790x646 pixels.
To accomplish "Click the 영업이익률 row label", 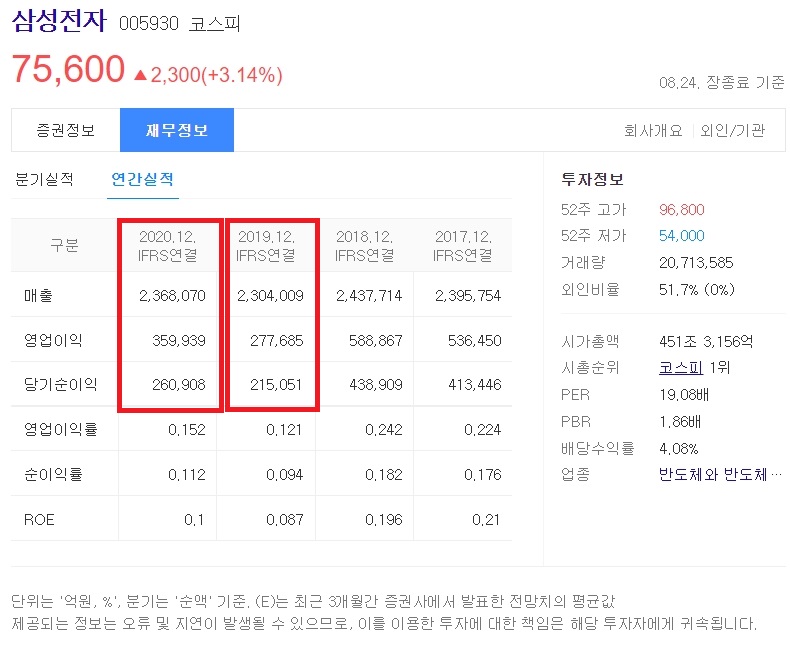I will [x=60, y=429].
